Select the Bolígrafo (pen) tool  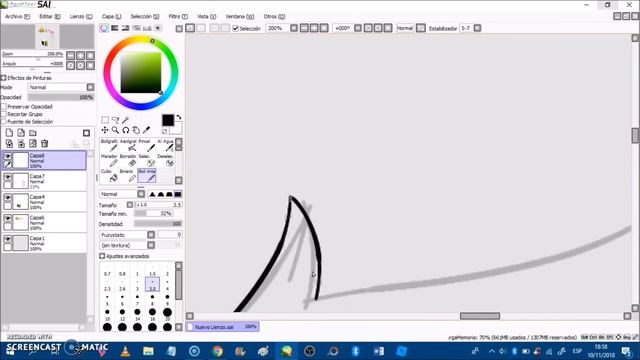pyautogui.click(x=109, y=145)
